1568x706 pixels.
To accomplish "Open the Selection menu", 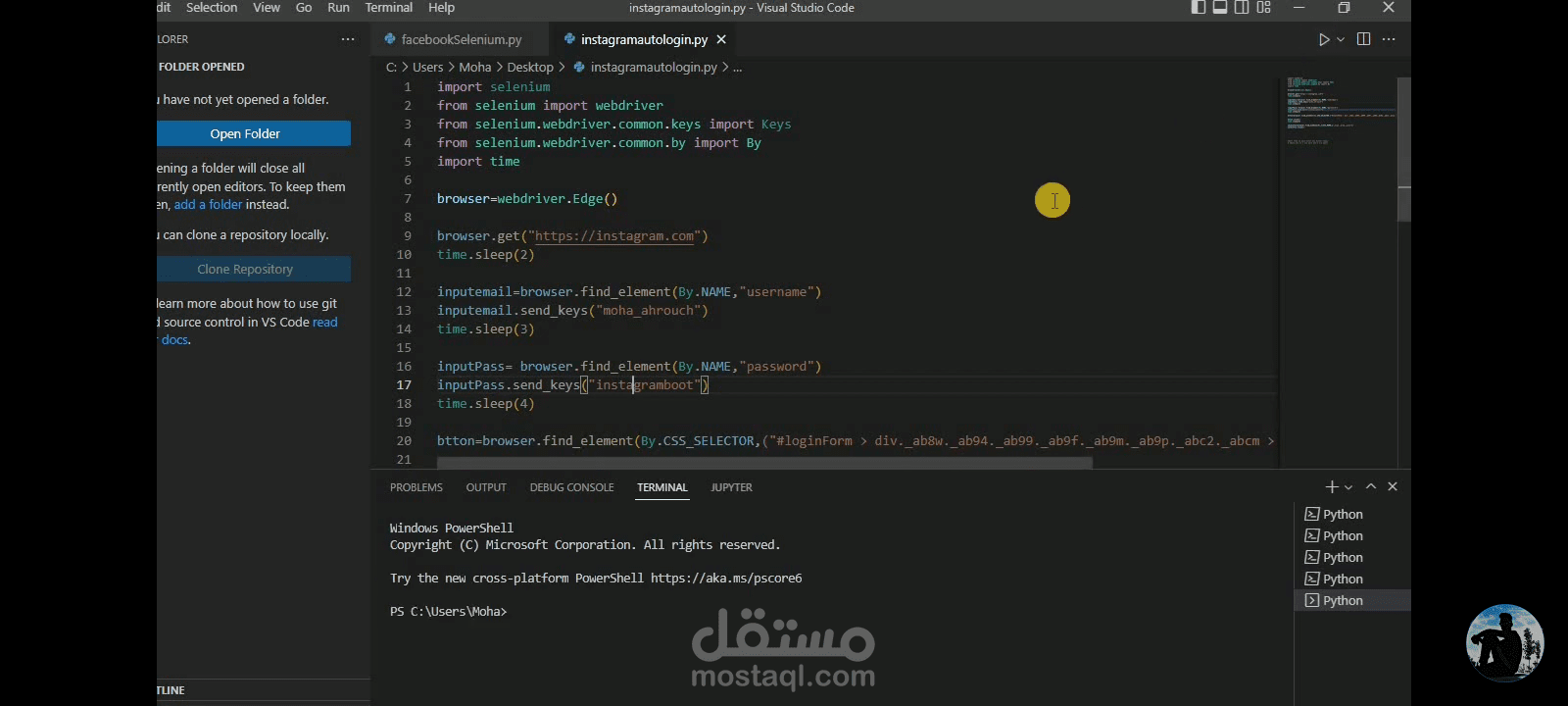I will (212, 8).
